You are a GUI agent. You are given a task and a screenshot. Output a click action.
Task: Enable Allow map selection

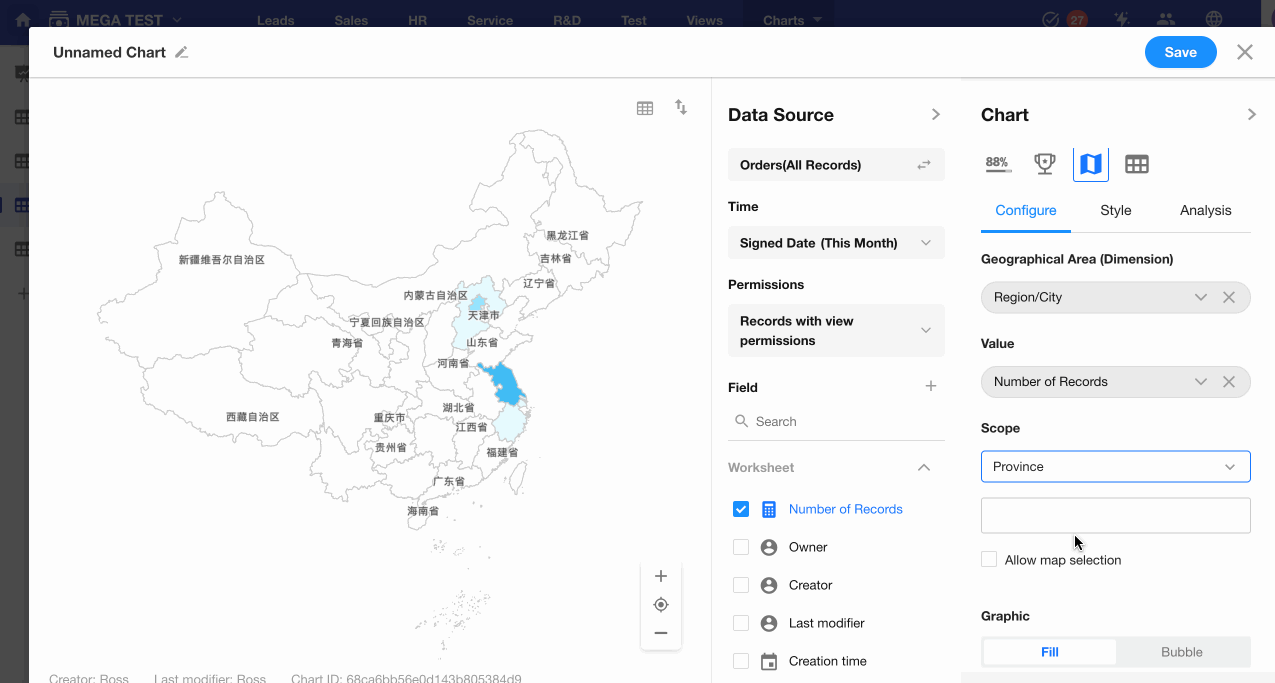coord(989,560)
